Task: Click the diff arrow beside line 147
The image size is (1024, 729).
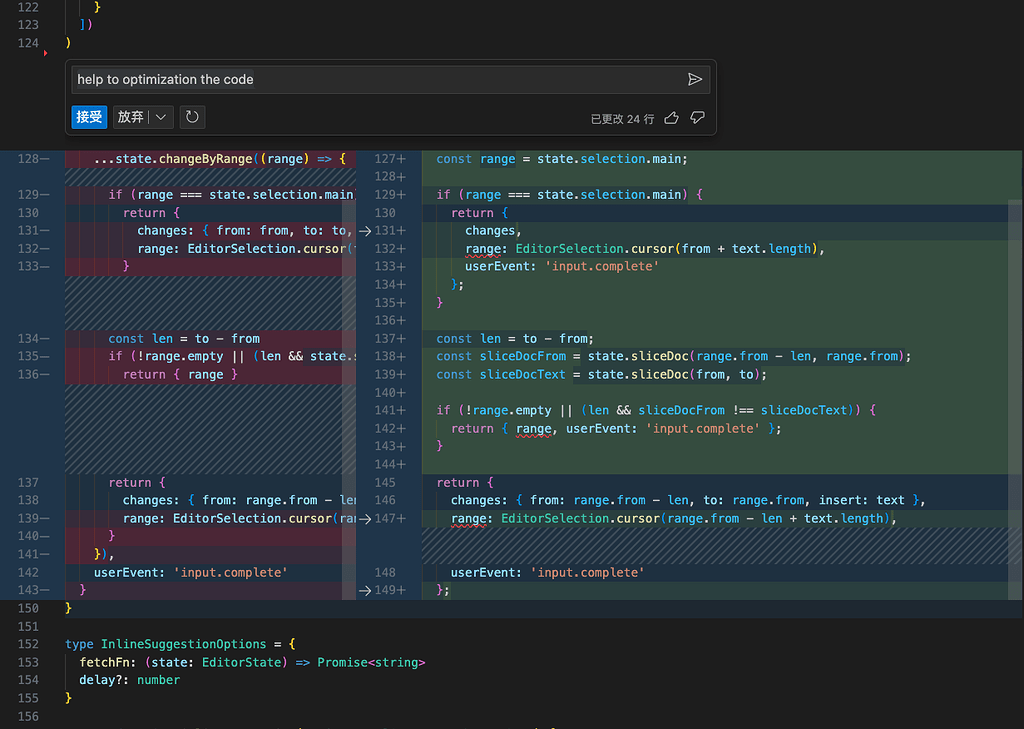Action: [x=364, y=518]
